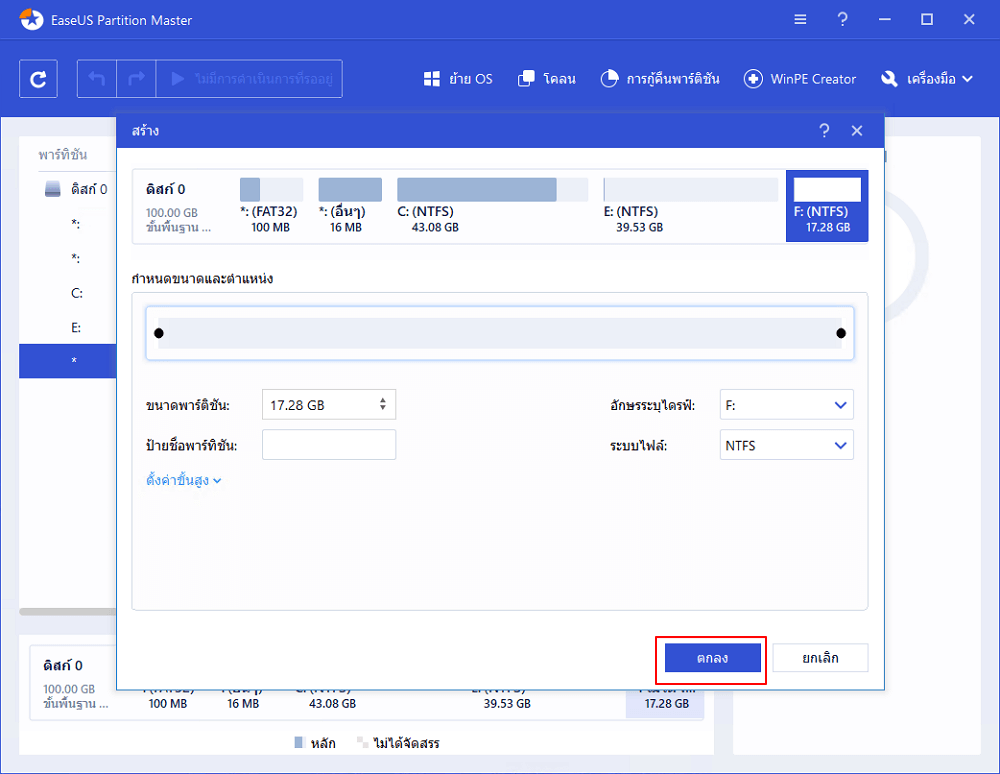Select the อื่นๆ 16 MB partition block
Image resolution: width=1000 pixels, height=774 pixels.
[x=350, y=205]
